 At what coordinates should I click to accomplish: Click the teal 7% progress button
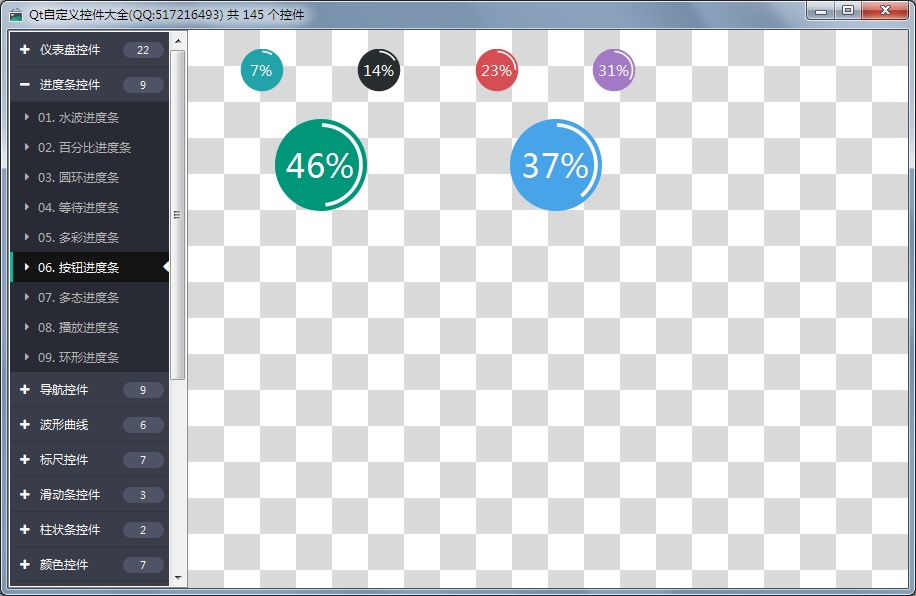coord(262,70)
